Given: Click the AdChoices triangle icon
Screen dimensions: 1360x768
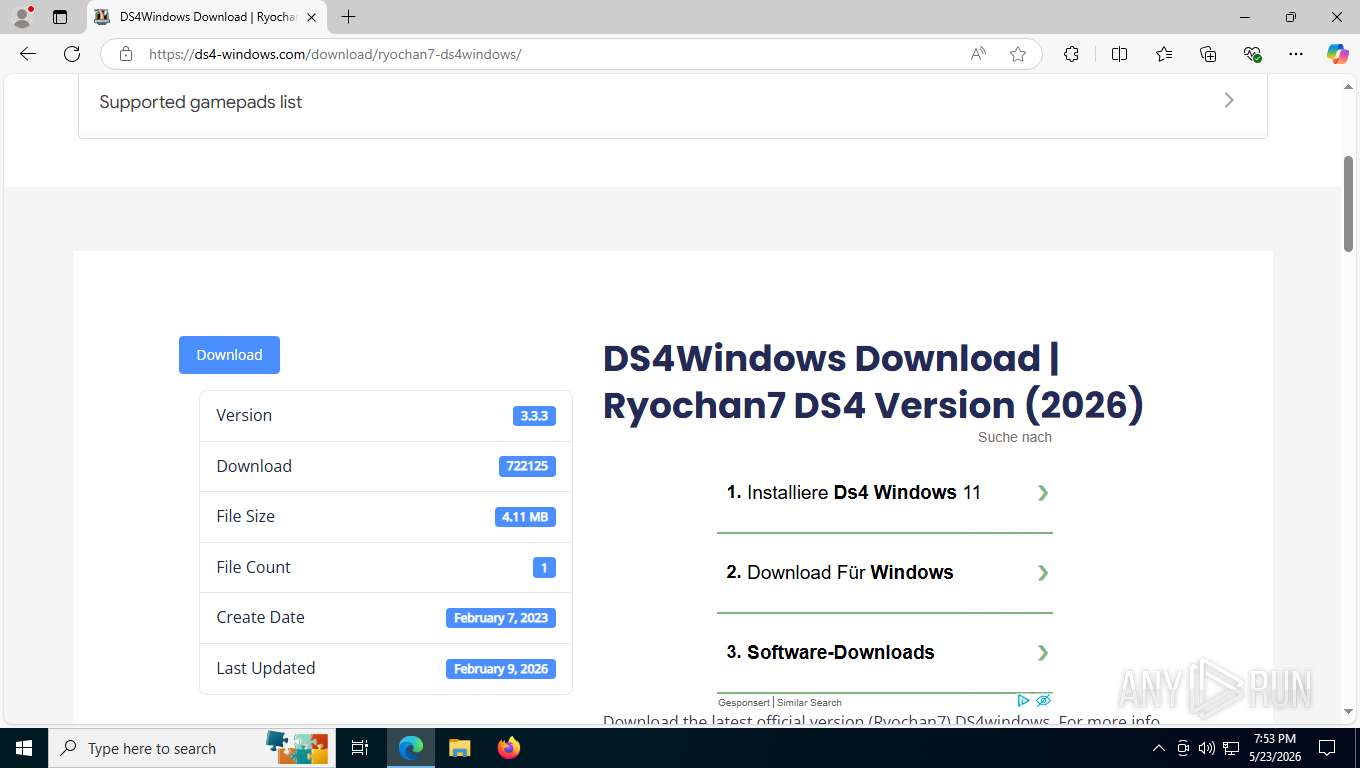Looking at the screenshot, I should coord(1023,701).
